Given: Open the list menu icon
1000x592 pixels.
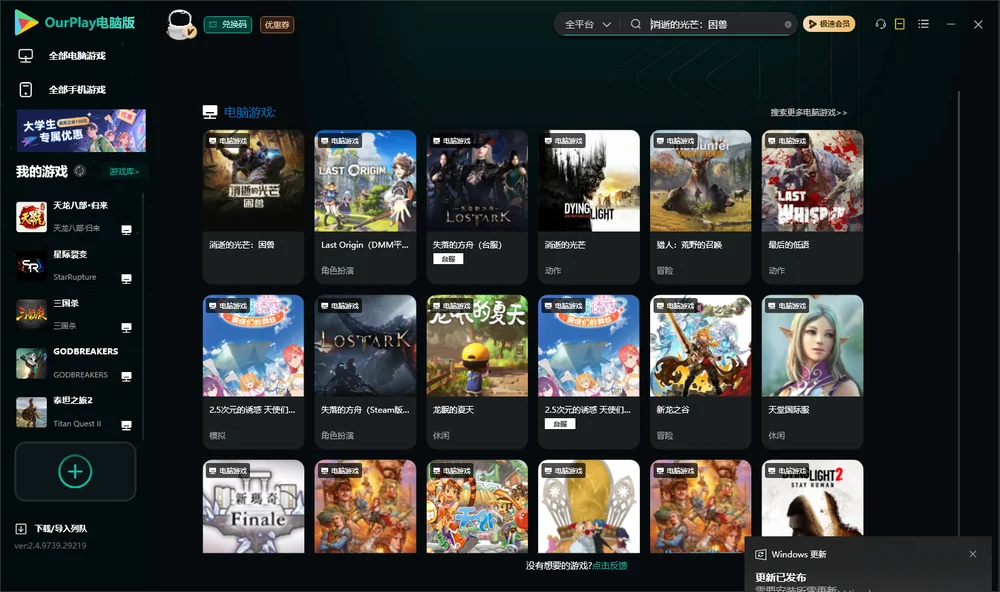Looking at the screenshot, I should (923, 24).
